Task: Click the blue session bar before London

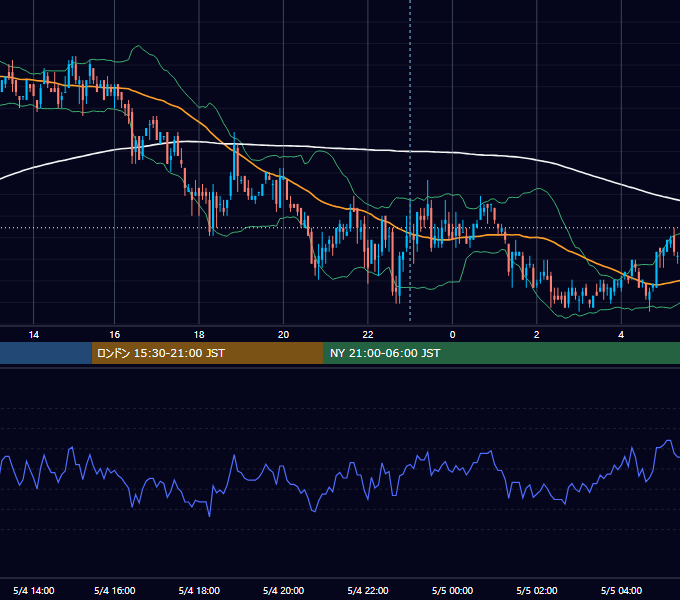Action: pyautogui.click(x=46, y=353)
